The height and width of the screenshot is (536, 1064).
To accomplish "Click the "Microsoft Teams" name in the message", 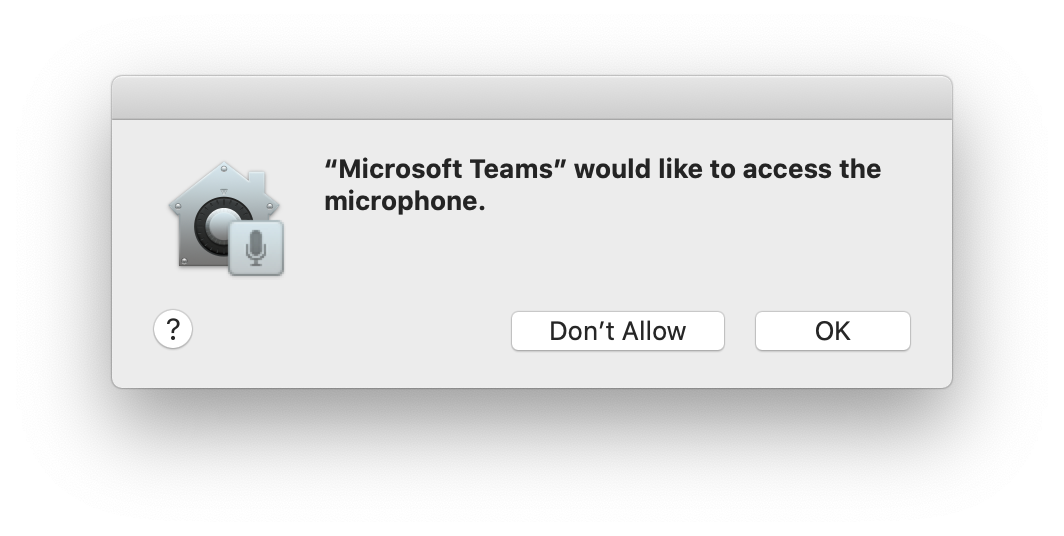I will 446,168.
